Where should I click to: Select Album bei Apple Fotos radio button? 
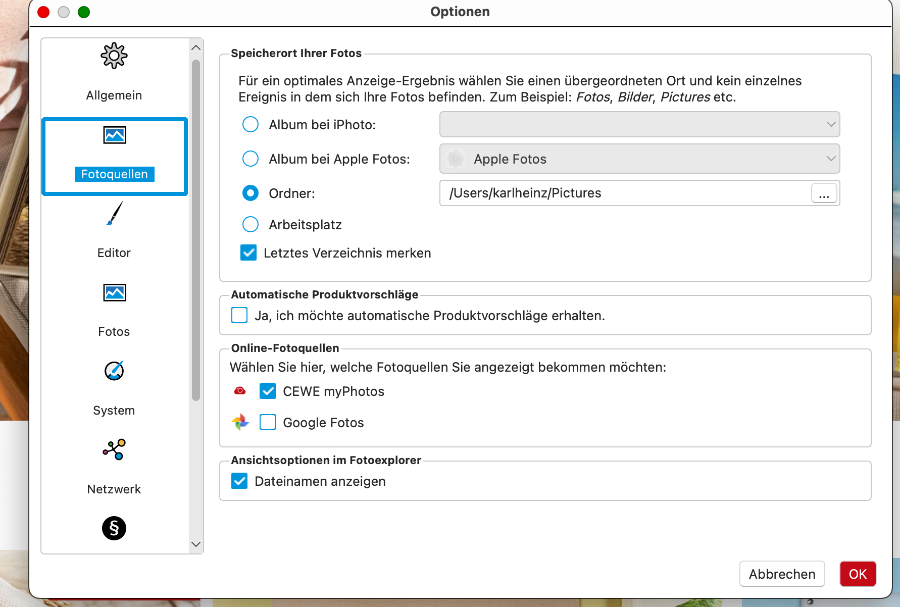tap(250, 159)
